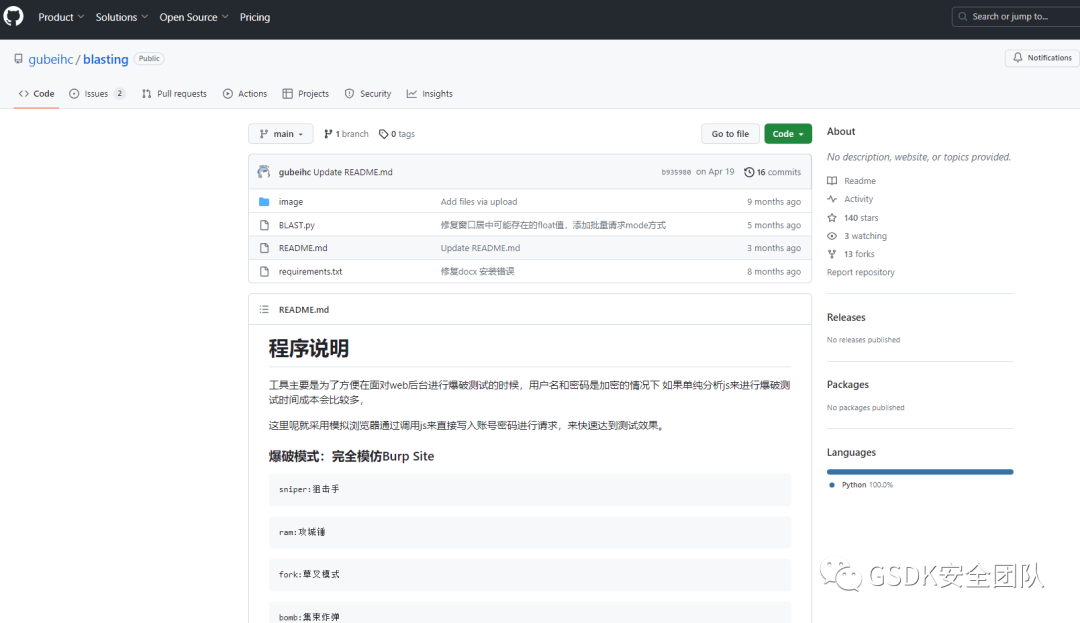This screenshot has width=1080, height=623.
Task: Click the README.md file icon
Action: [x=264, y=248]
